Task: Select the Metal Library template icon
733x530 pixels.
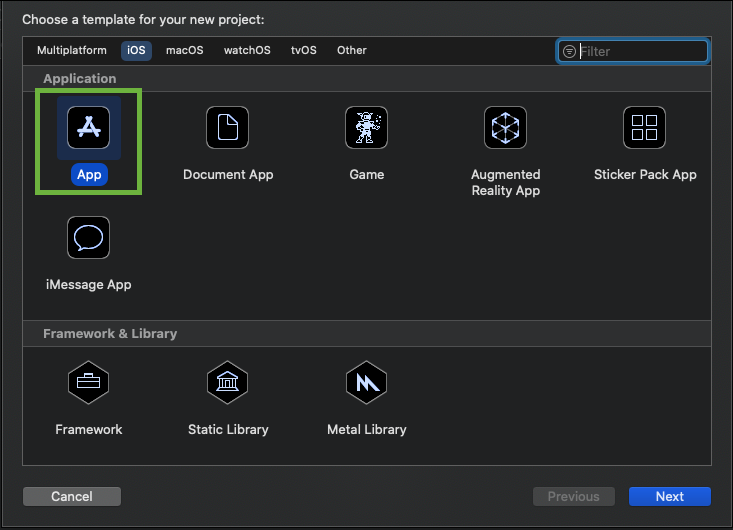Action: [366, 382]
